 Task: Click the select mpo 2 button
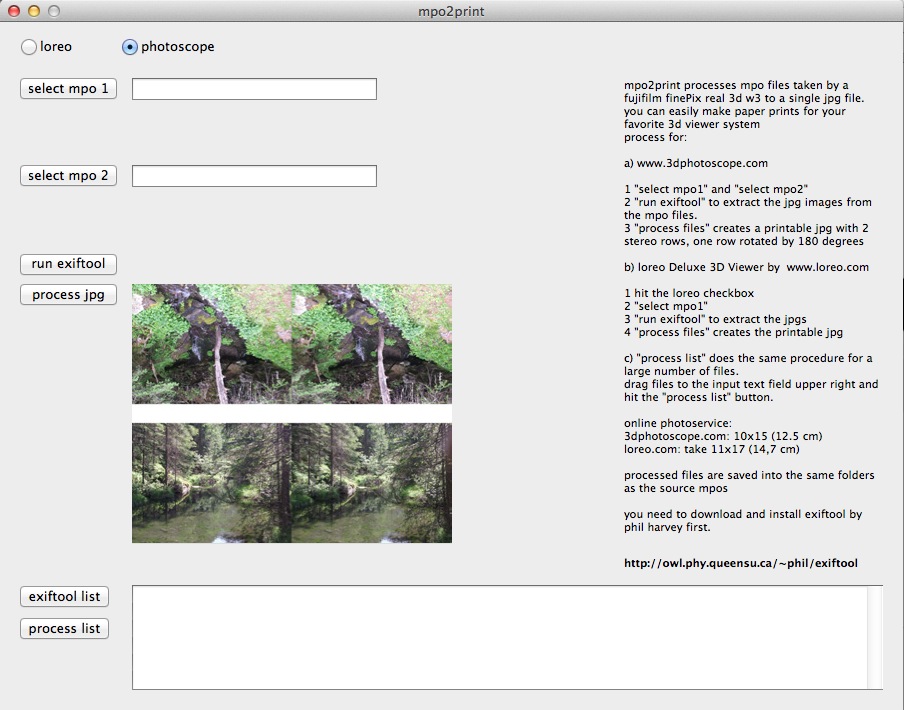[x=68, y=176]
